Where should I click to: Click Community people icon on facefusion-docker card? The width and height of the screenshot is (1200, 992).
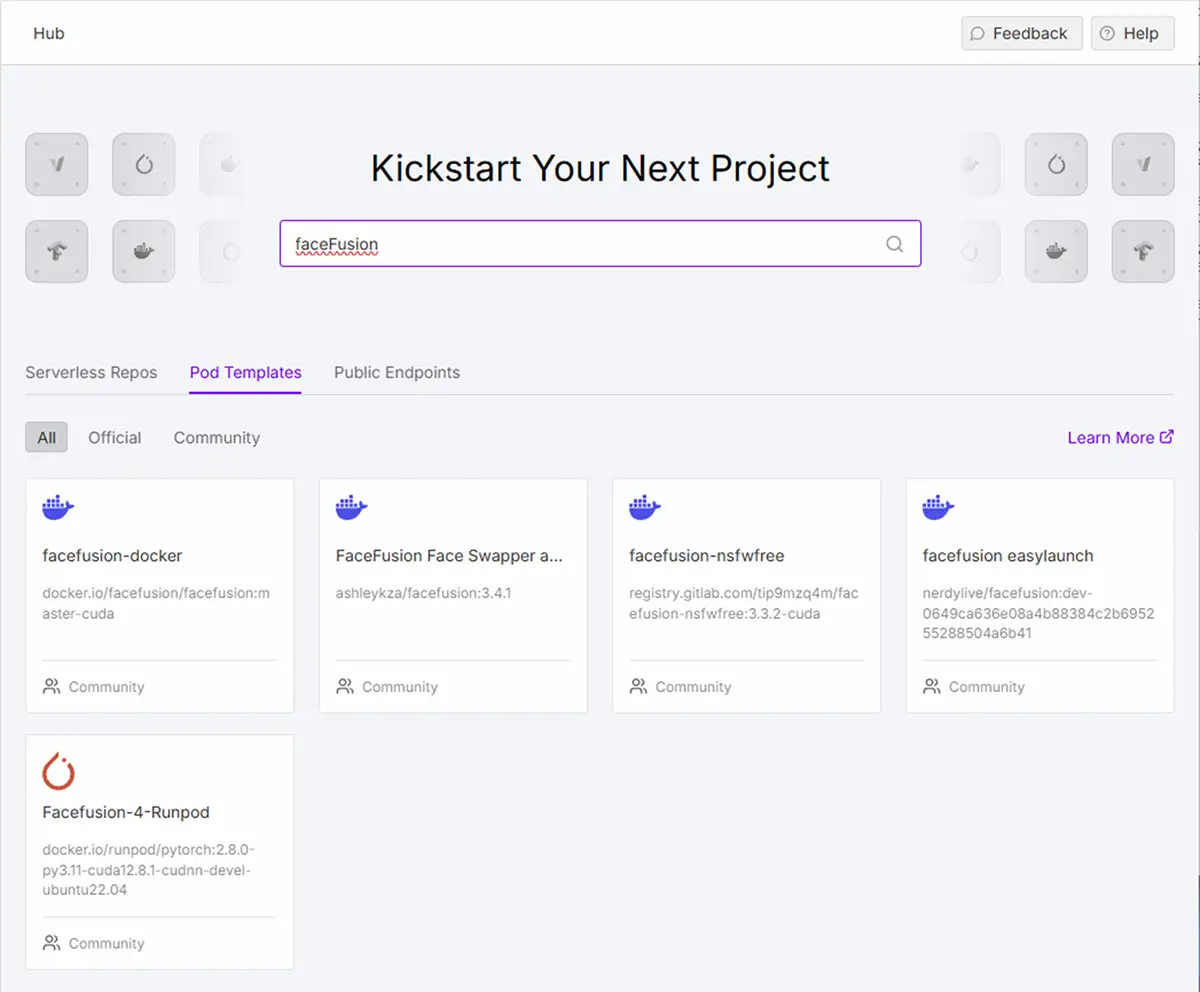click(x=51, y=687)
